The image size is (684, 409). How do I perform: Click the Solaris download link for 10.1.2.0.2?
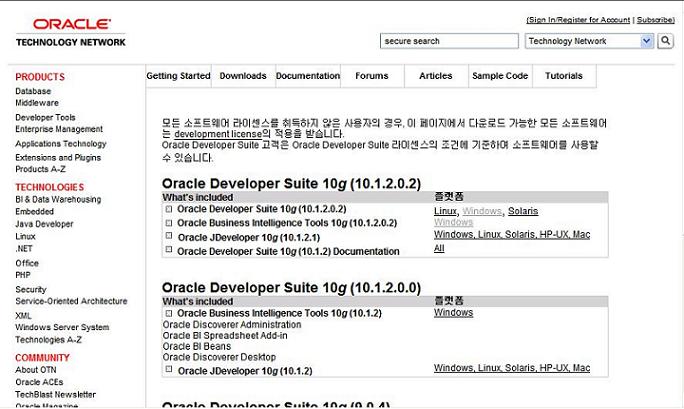point(523,211)
